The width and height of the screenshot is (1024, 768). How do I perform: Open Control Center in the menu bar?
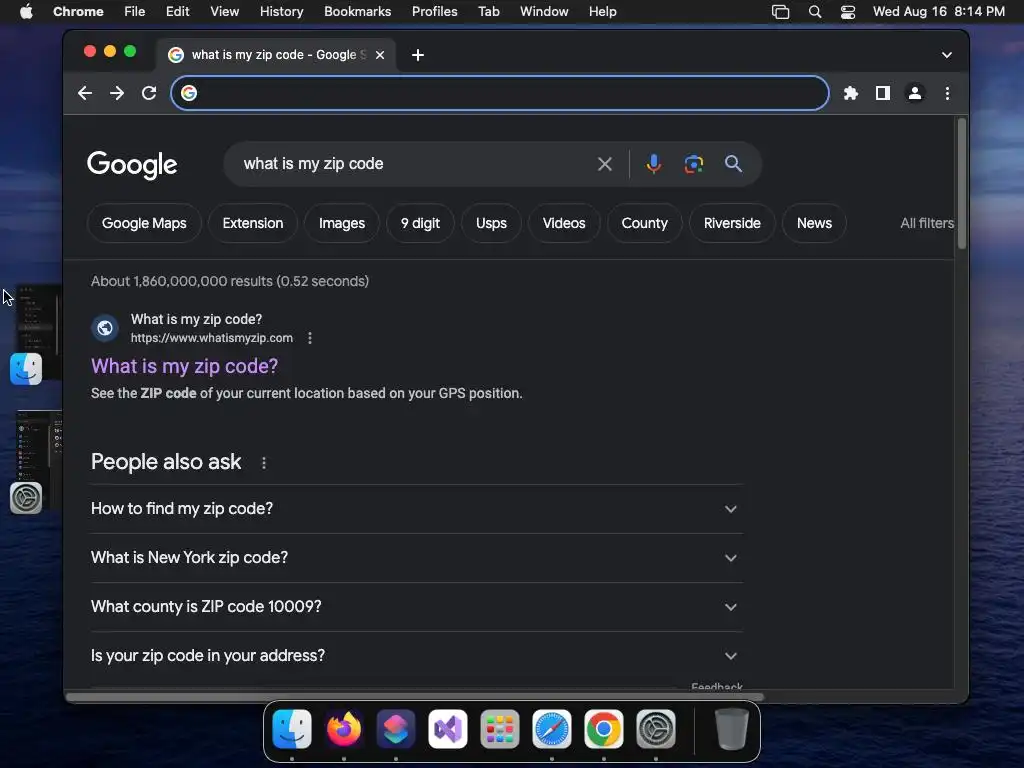coord(848,12)
